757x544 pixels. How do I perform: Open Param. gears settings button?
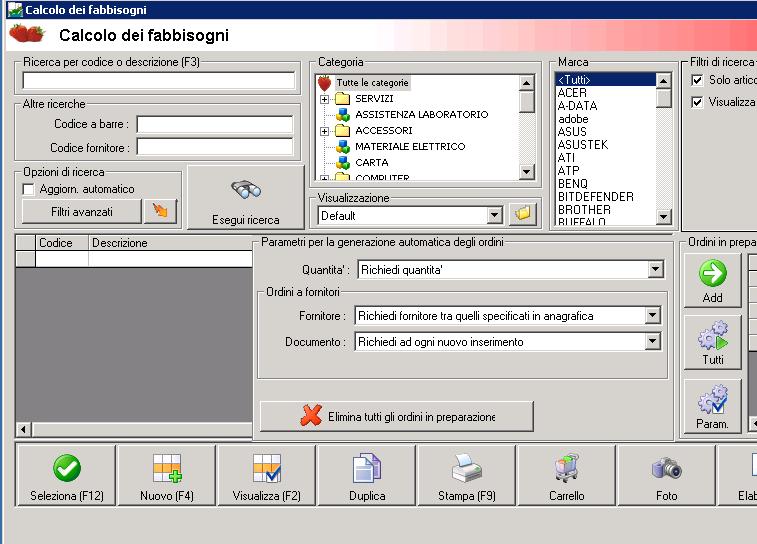coord(712,406)
